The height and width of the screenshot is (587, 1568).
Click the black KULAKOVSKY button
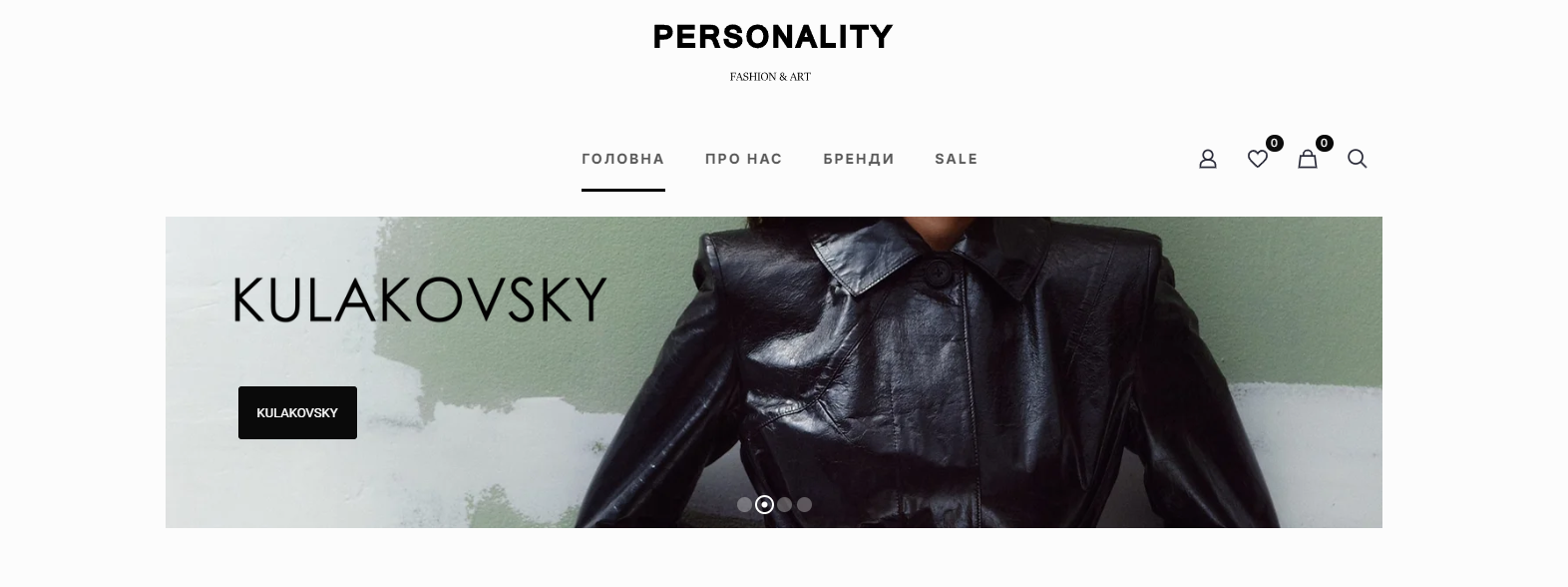297,412
